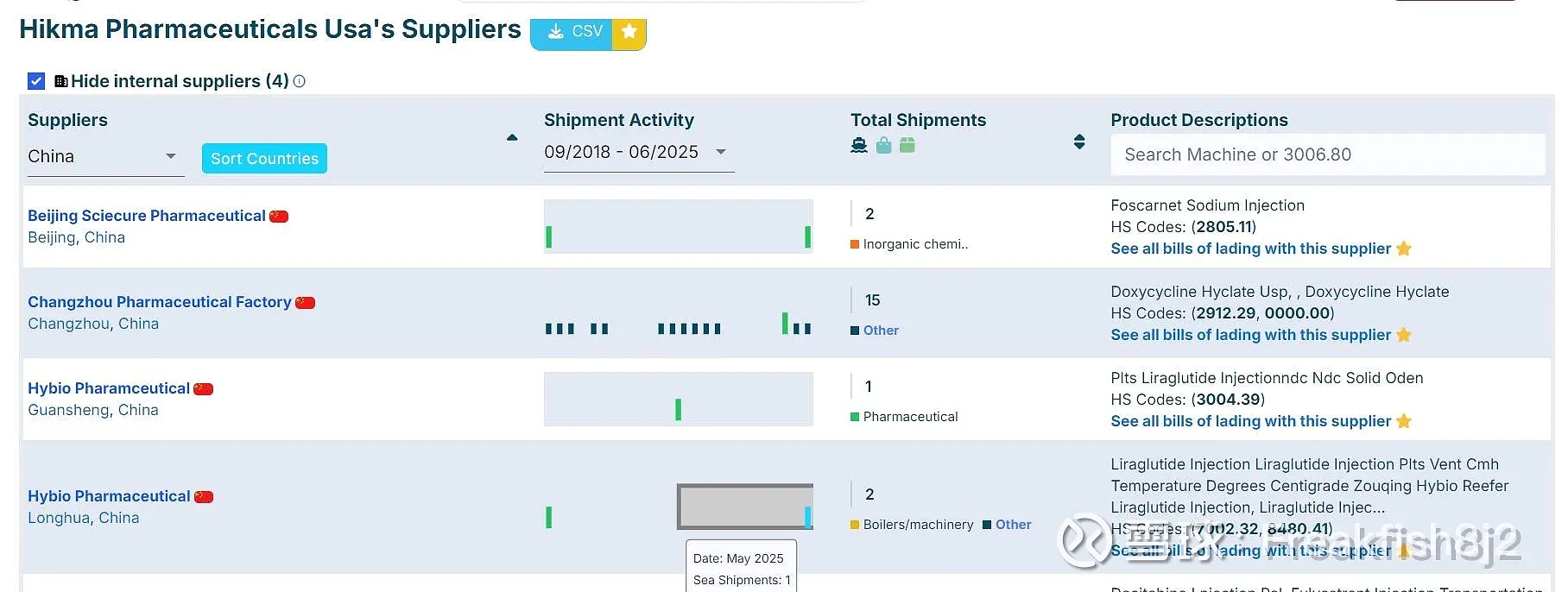The height and width of the screenshot is (592, 1568).
Task: Click Changzhou shipment activity chart bars
Action: [x=679, y=324]
